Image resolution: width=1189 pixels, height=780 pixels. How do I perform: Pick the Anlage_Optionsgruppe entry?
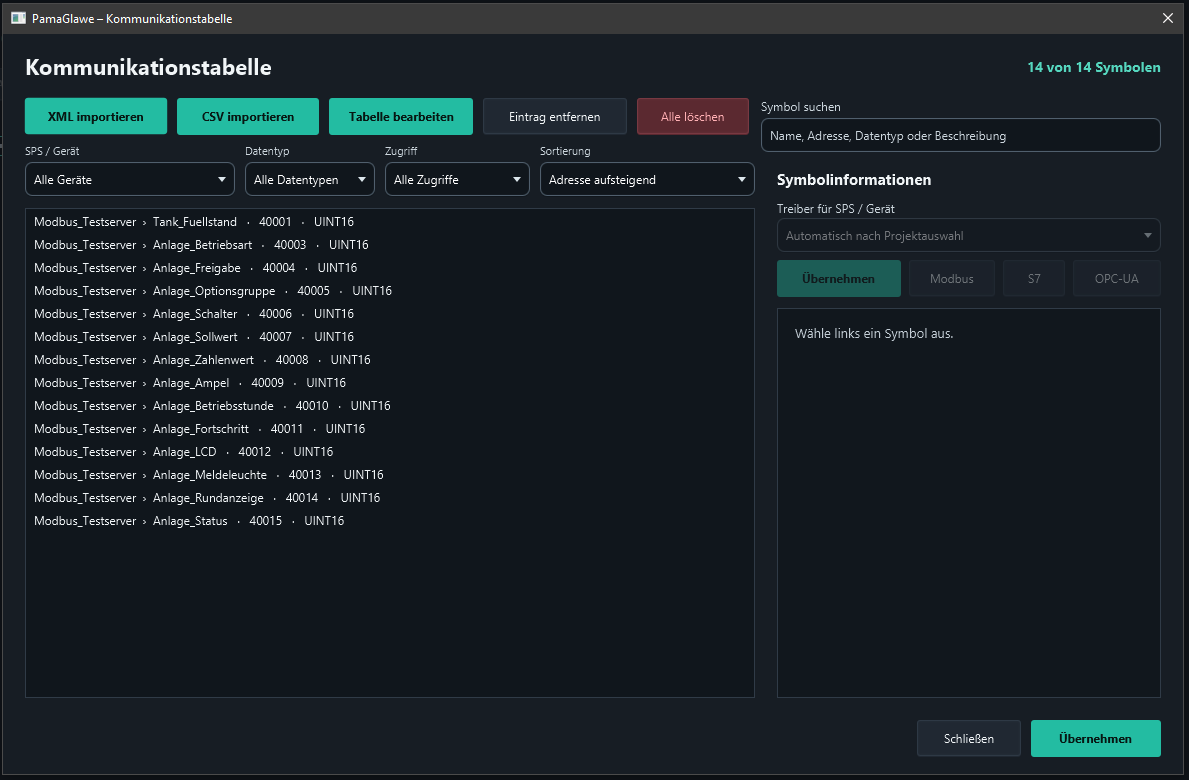tap(390, 291)
